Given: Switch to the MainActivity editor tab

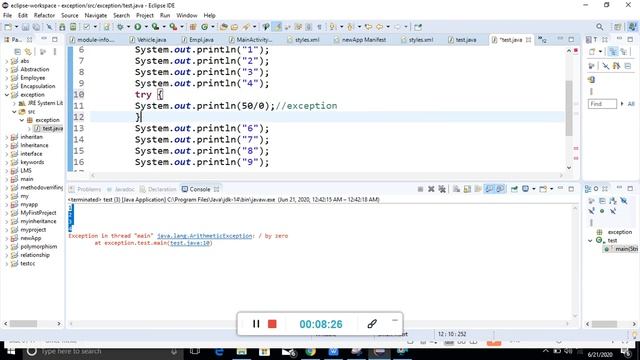Looking at the screenshot, I should [250, 40].
